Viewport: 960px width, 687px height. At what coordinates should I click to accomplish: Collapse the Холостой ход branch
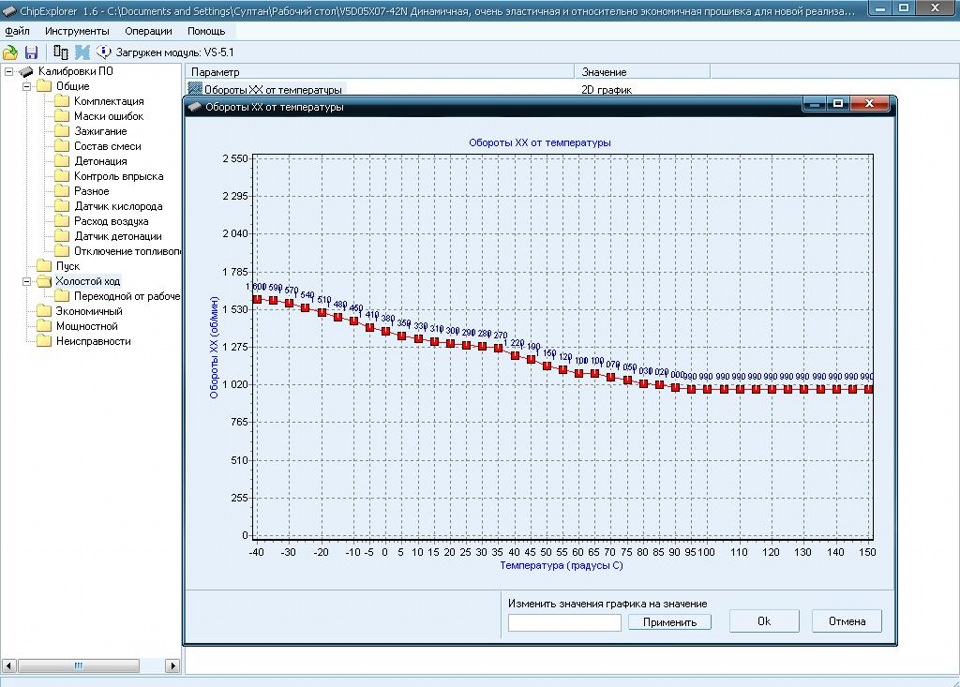coord(27,281)
